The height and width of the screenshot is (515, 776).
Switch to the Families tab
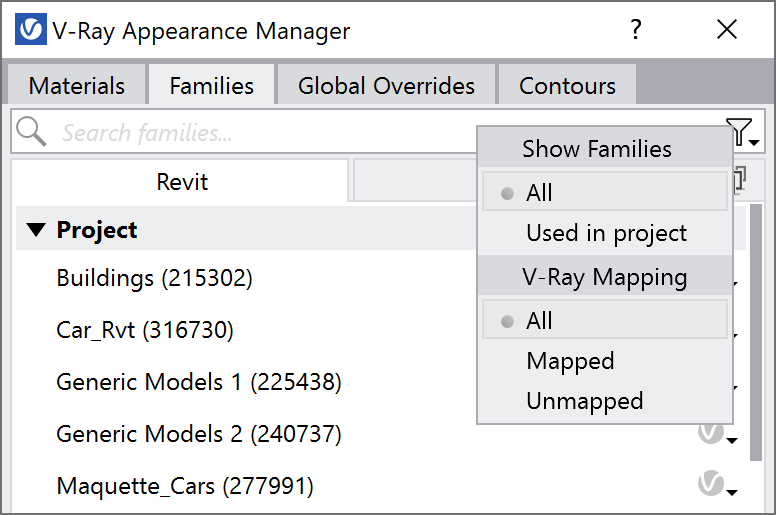tap(211, 85)
